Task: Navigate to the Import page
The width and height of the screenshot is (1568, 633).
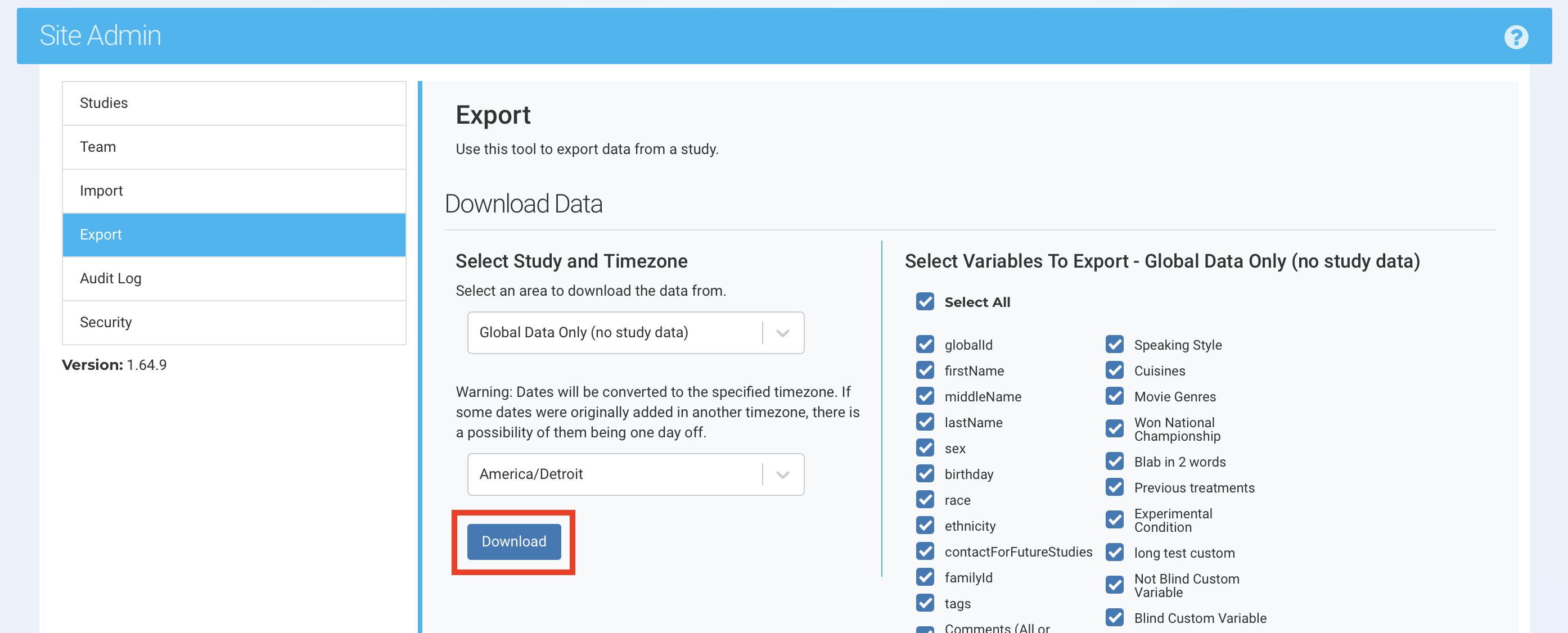Action: point(234,191)
